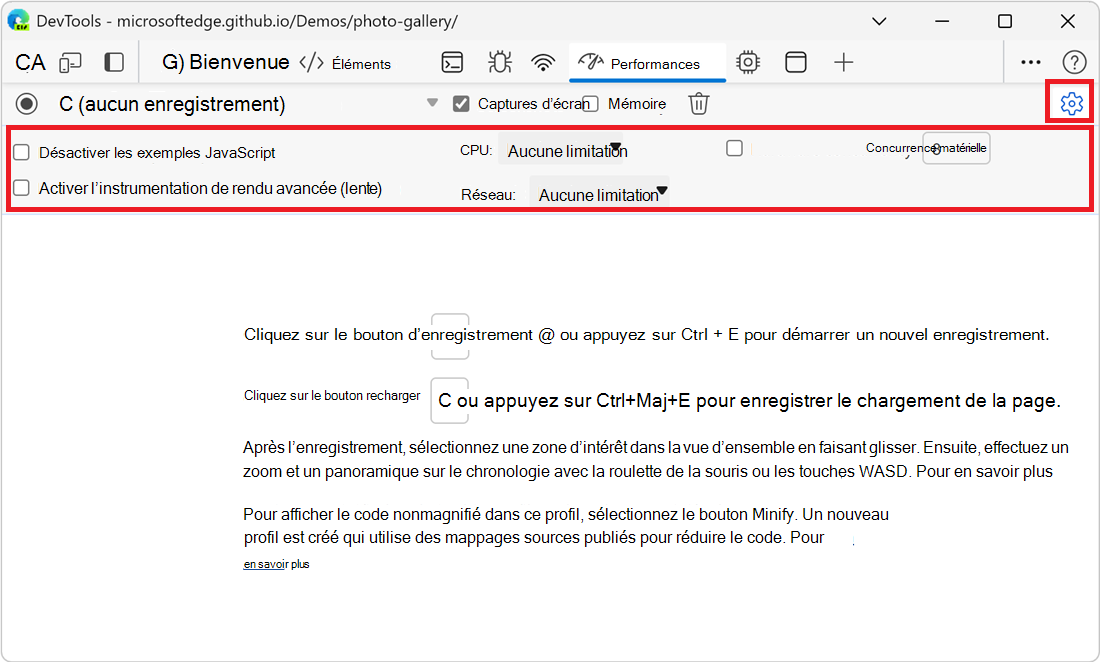
Task: Open the More Tools plus icon
Action: pos(843,61)
